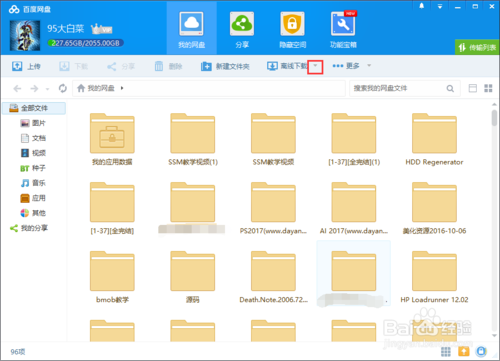This screenshot has width=500, height=361.
Task: Filter by 视频 in sidebar
Action: point(33,153)
